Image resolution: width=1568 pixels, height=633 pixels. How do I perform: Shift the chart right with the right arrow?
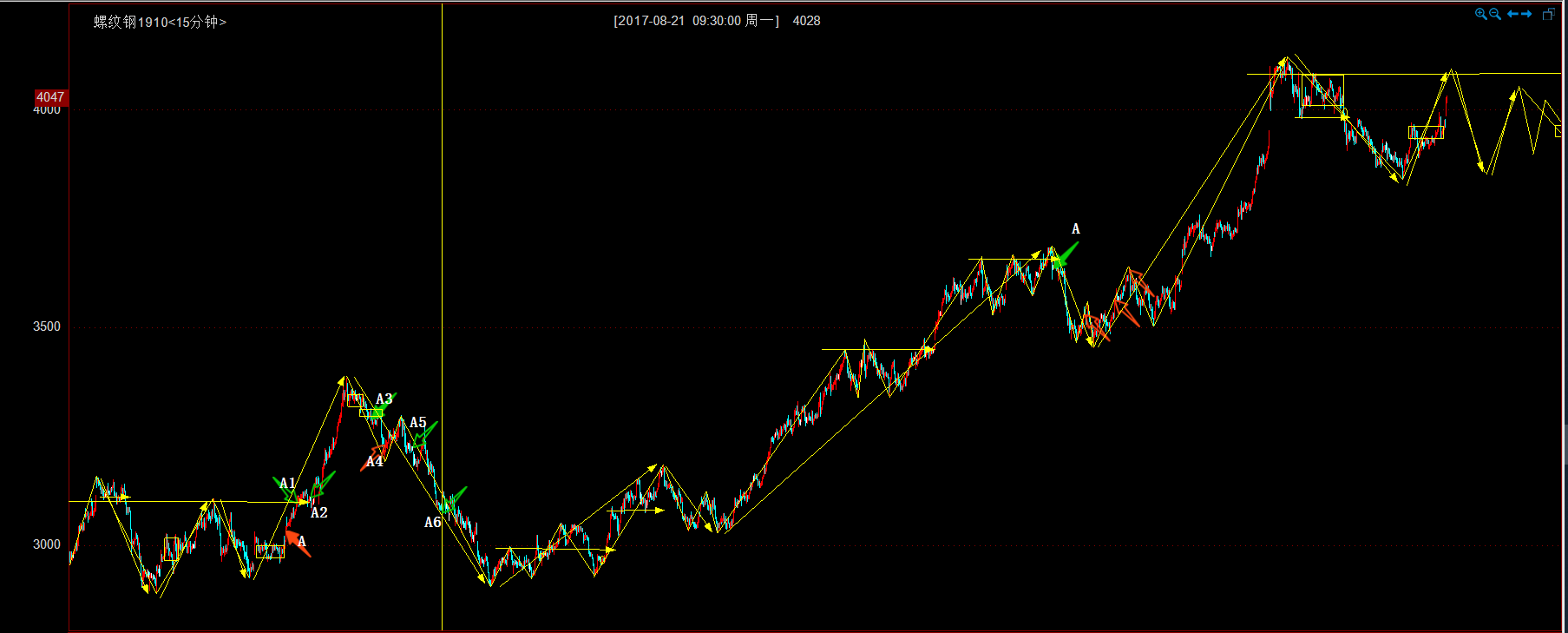pos(1526,14)
